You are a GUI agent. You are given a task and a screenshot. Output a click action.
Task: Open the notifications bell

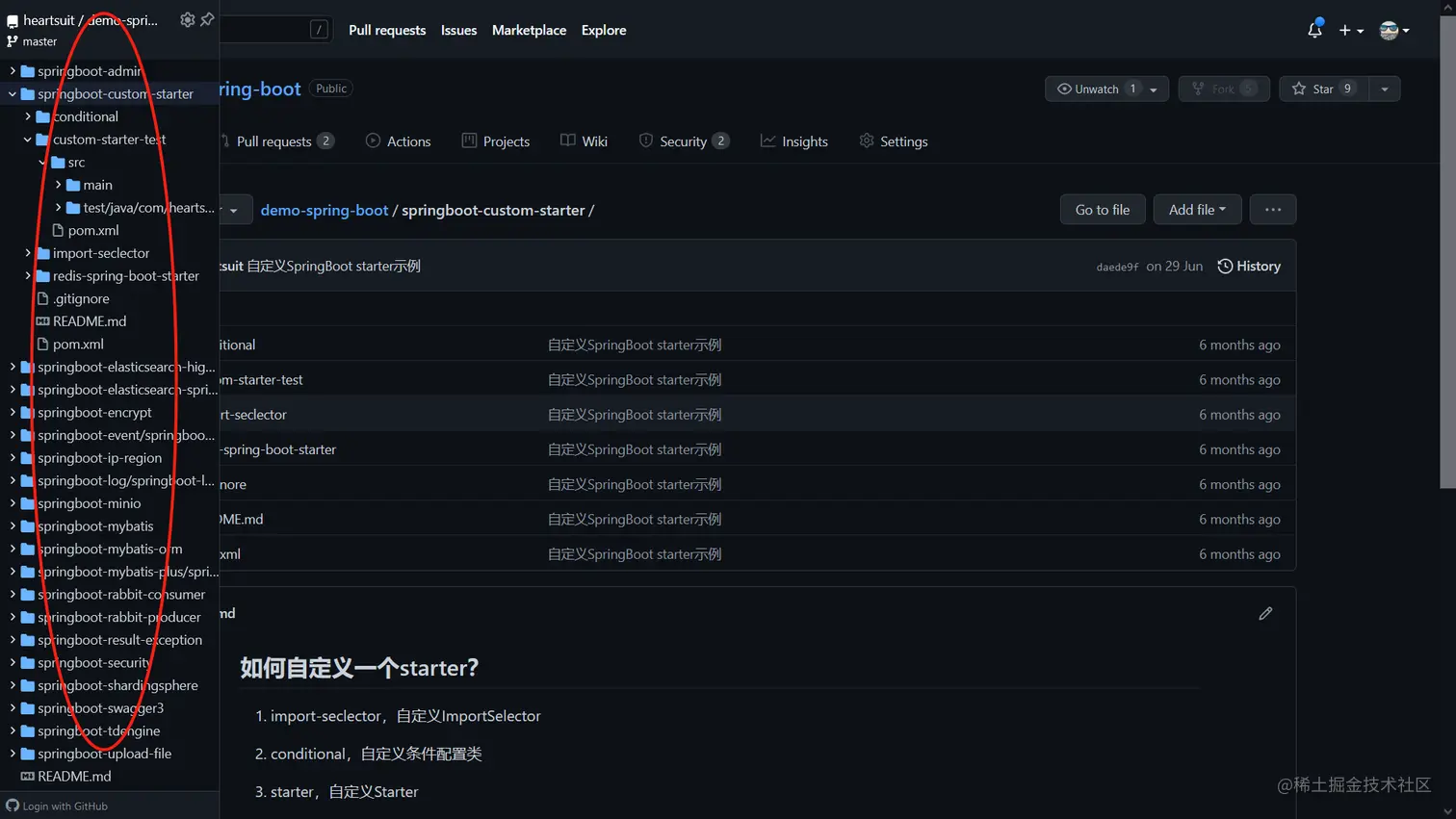pos(1313,30)
